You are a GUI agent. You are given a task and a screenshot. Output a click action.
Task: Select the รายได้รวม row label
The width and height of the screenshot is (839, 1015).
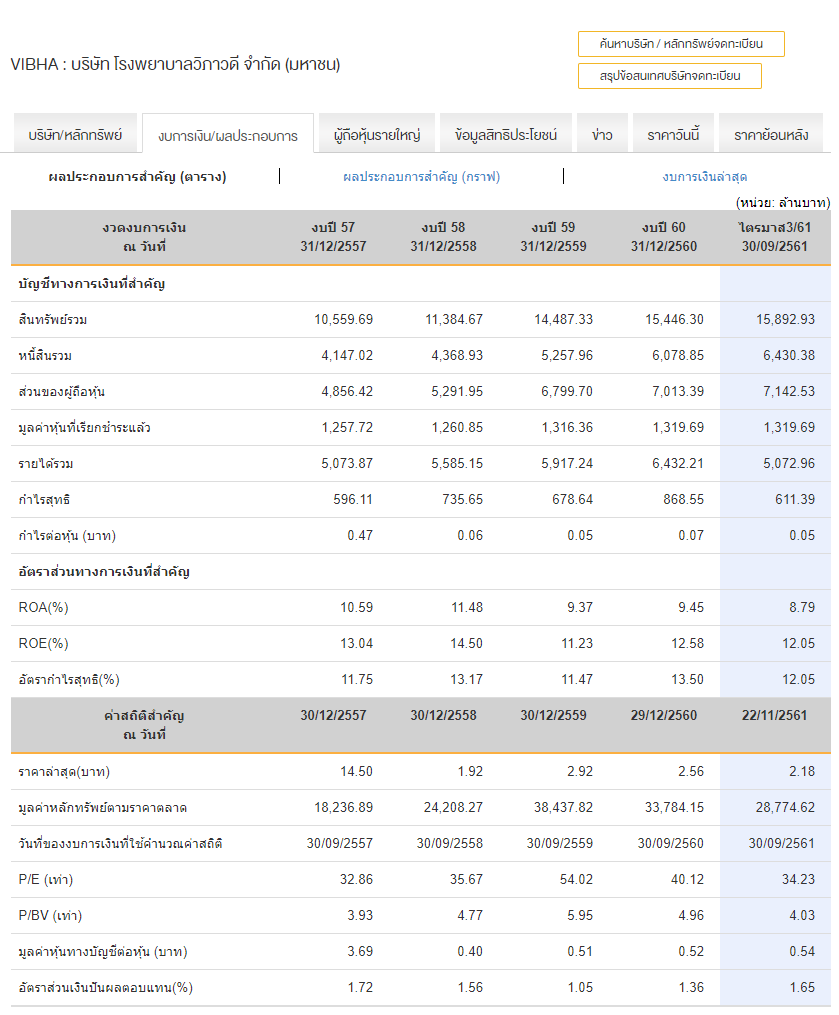pos(45,464)
